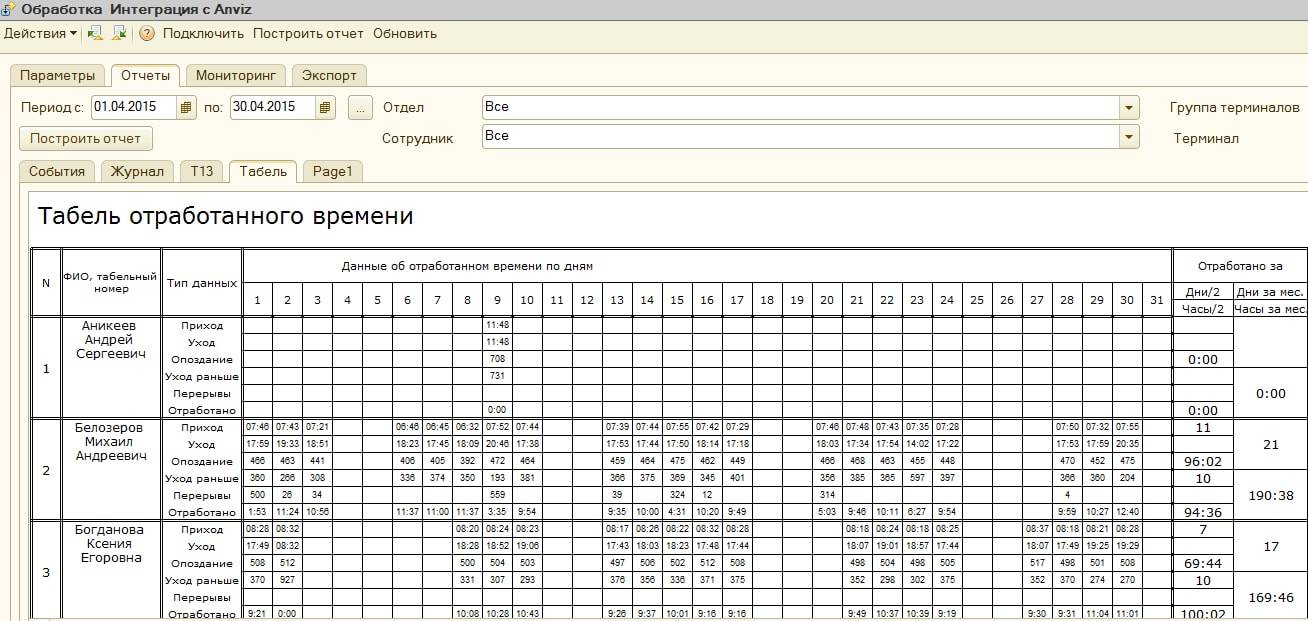The width and height of the screenshot is (1308, 621).
Task: Select the Белозеров Михаил Андреевич name cell
Action: click(110, 442)
